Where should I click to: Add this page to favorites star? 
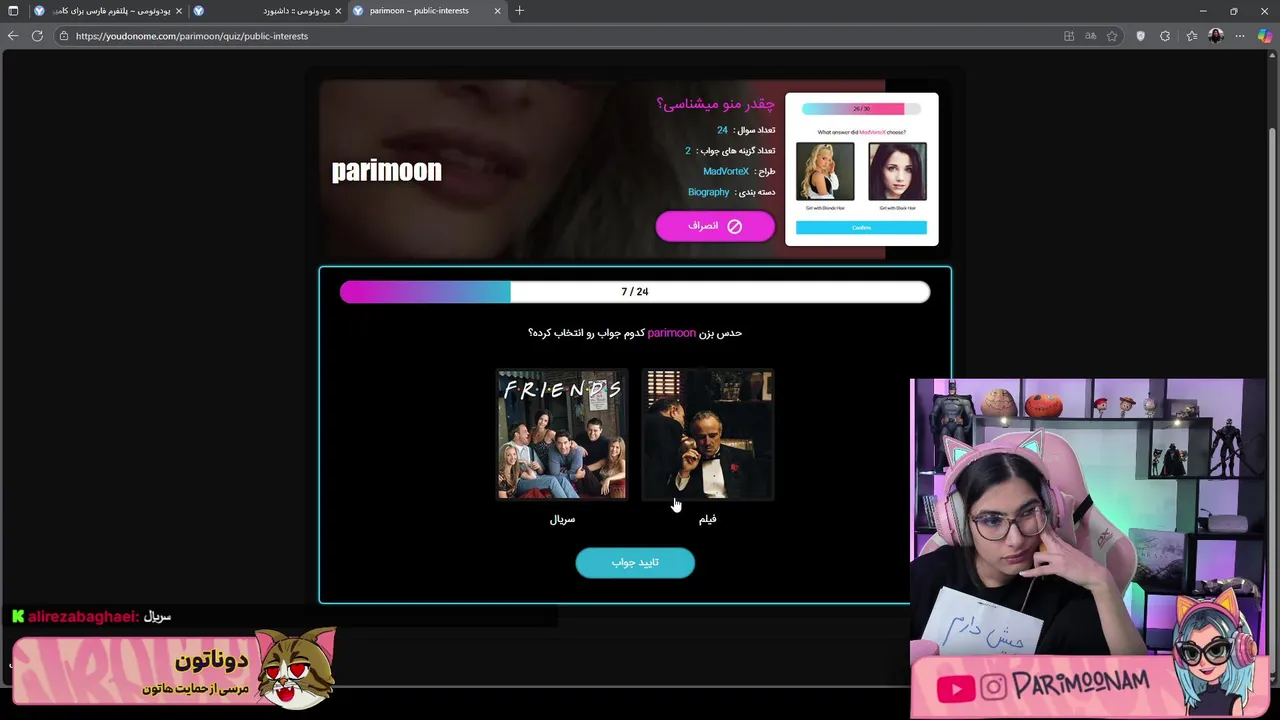[1112, 36]
